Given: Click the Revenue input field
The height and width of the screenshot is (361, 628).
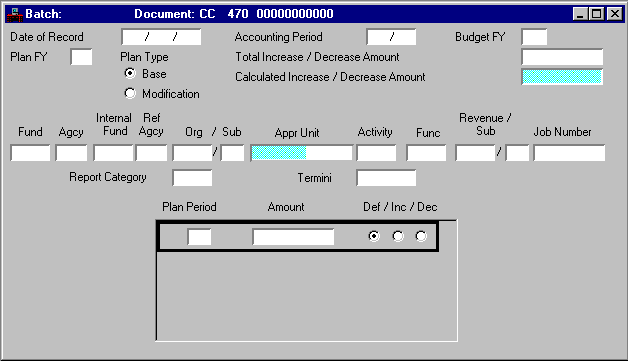Looking at the screenshot, I should pos(475,153).
